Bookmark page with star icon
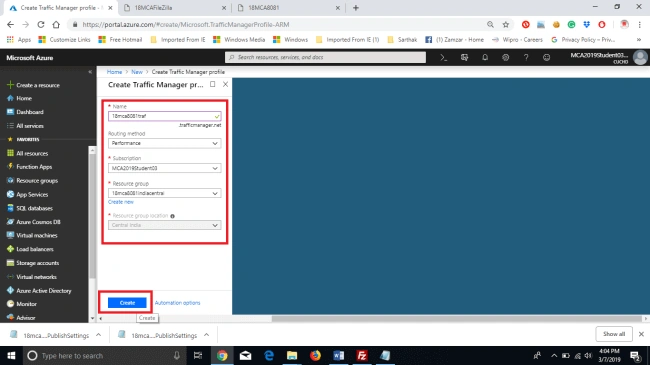 [506, 24]
